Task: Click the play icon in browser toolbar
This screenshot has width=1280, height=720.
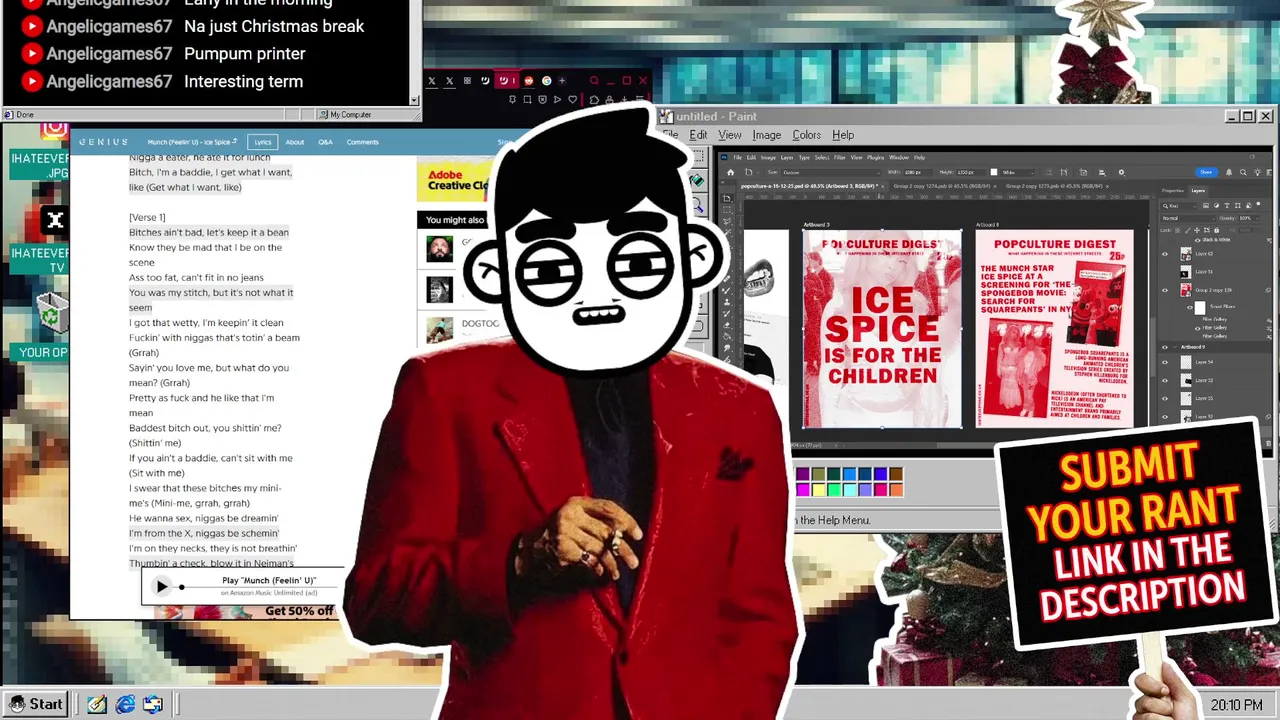Action: [557, 100]
